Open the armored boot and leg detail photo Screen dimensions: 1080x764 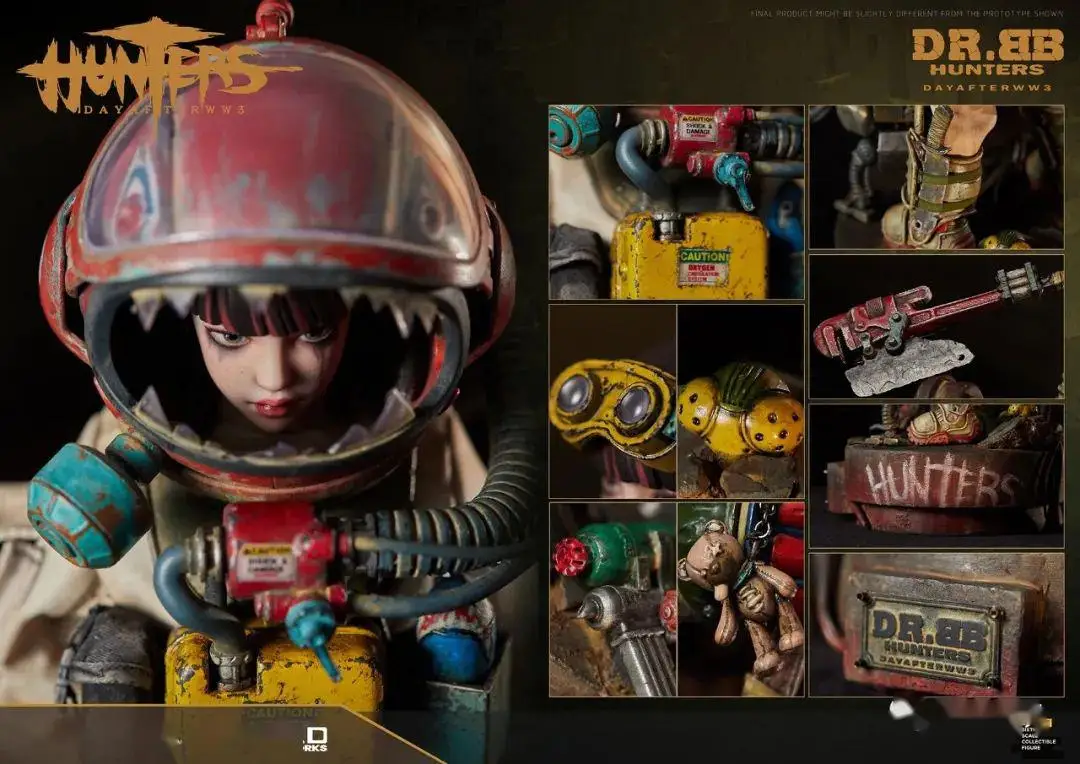tap(936, 177)
